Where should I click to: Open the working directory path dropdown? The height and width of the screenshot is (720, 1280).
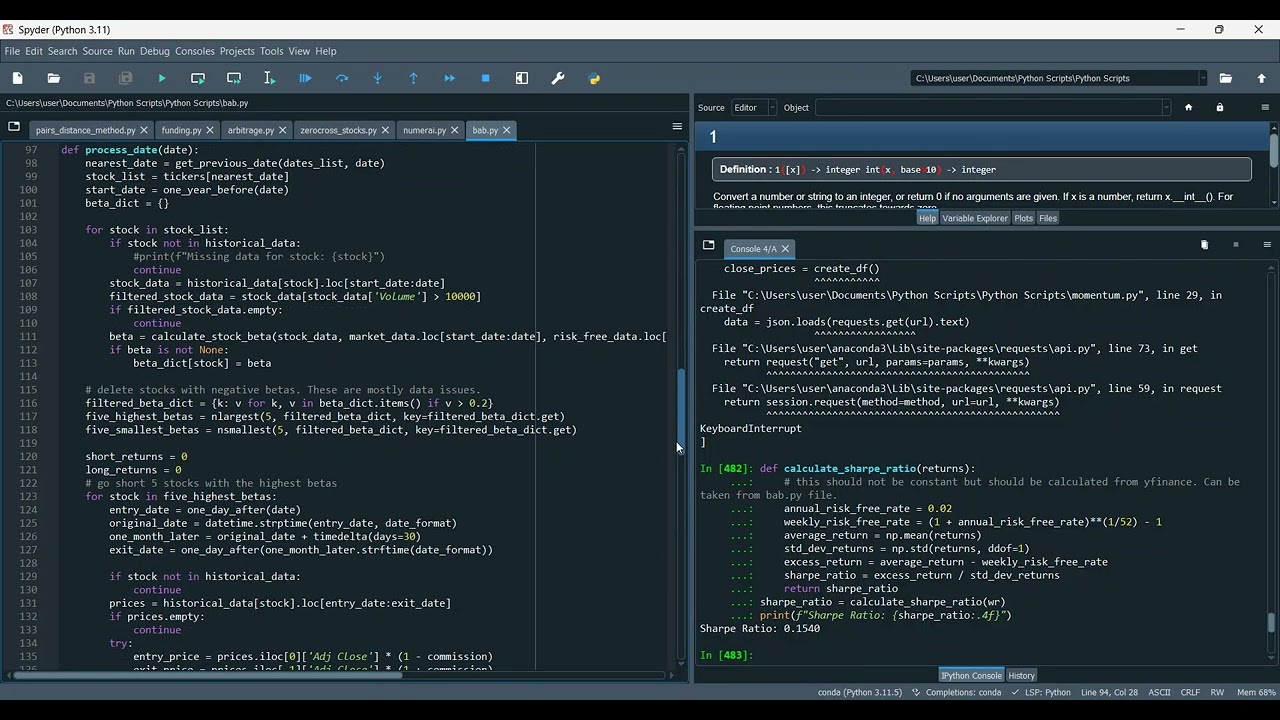pyautogui.click(x=1202, y=78)
